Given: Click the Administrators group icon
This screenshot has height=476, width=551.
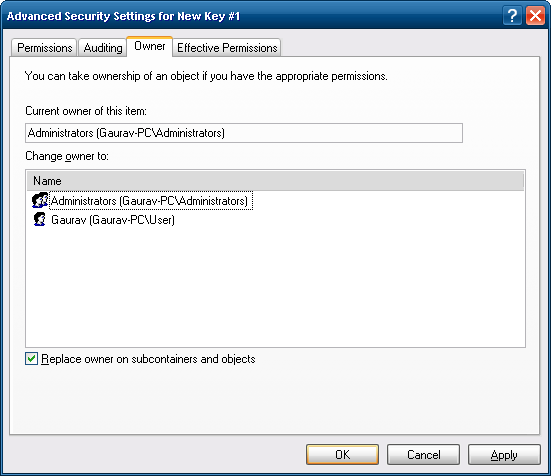Looking at the screenshot, I should pyautogui.click(x=40, y=201).
